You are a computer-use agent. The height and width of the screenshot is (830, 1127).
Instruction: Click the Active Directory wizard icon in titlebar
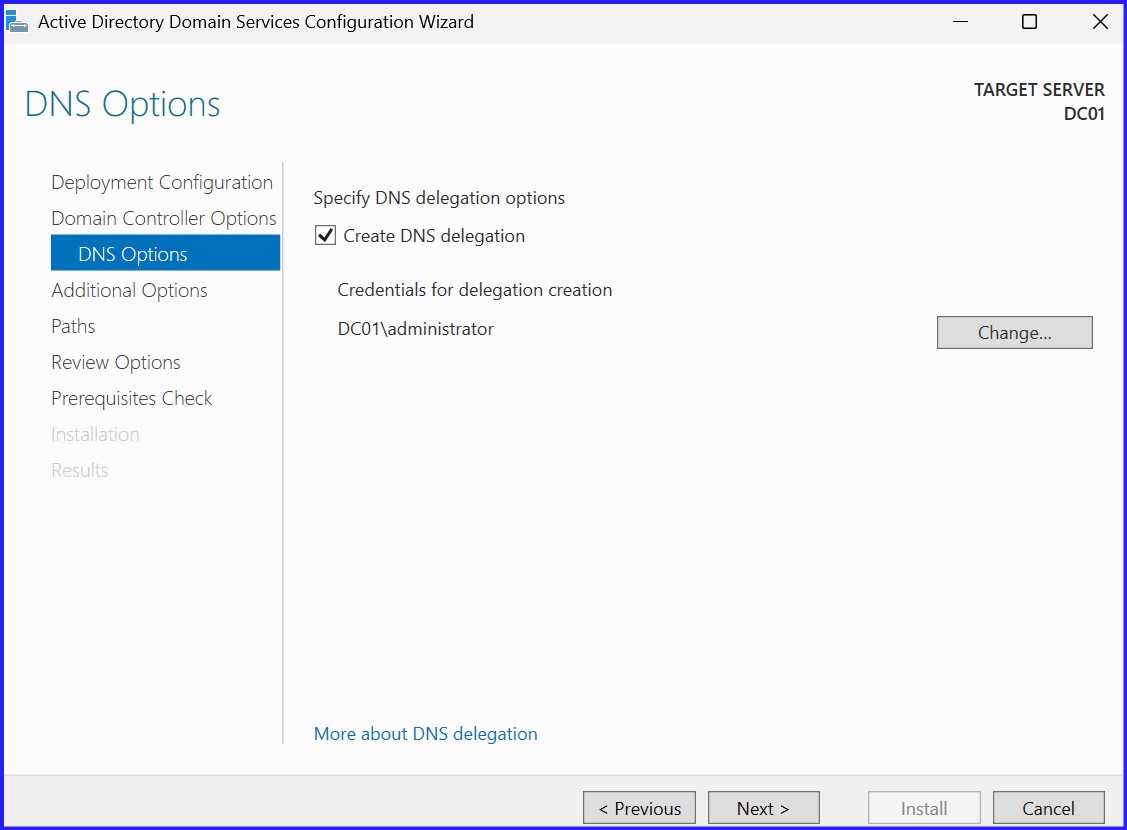(x=16, y=21)
